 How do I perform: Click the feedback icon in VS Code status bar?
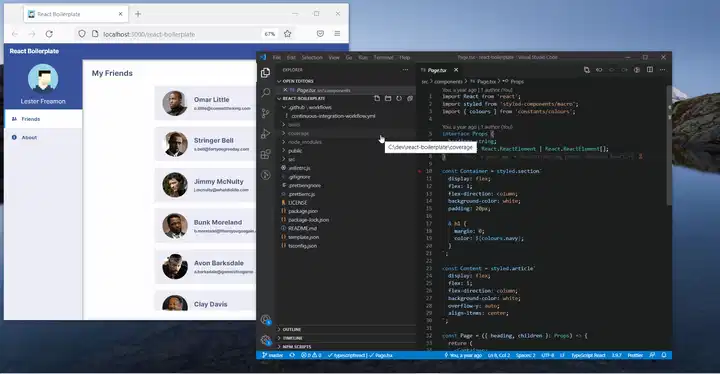pyautogui.click(x=652, y=355)
